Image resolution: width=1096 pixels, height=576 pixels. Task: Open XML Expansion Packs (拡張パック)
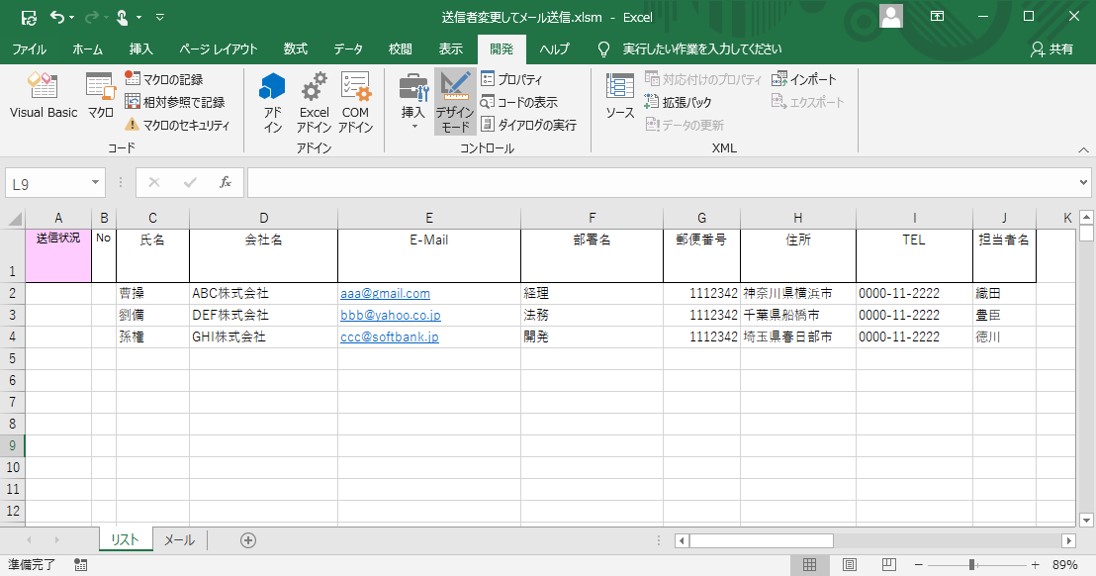[678, 102]
